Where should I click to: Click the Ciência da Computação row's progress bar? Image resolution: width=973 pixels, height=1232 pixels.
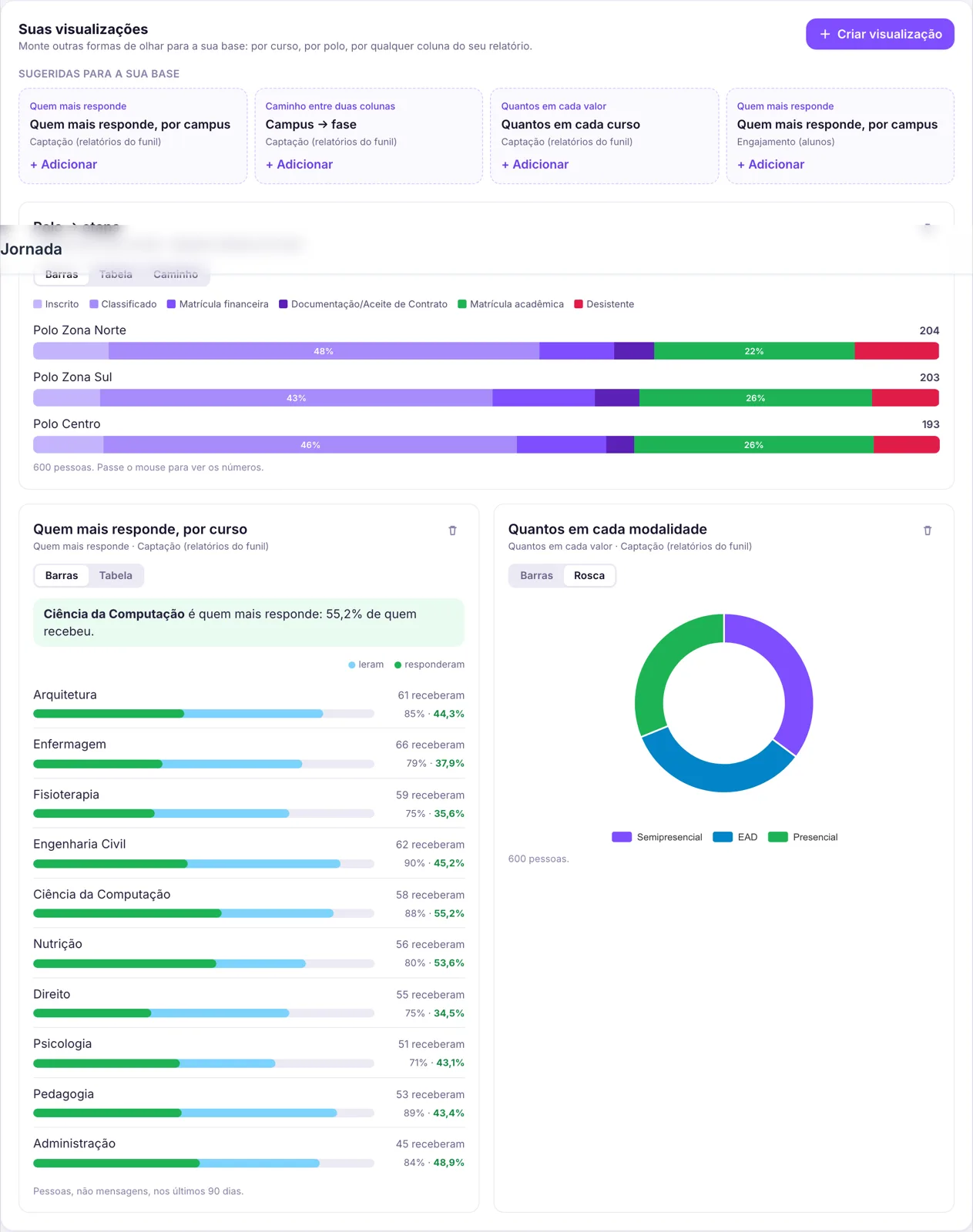(x=203, y=913)
